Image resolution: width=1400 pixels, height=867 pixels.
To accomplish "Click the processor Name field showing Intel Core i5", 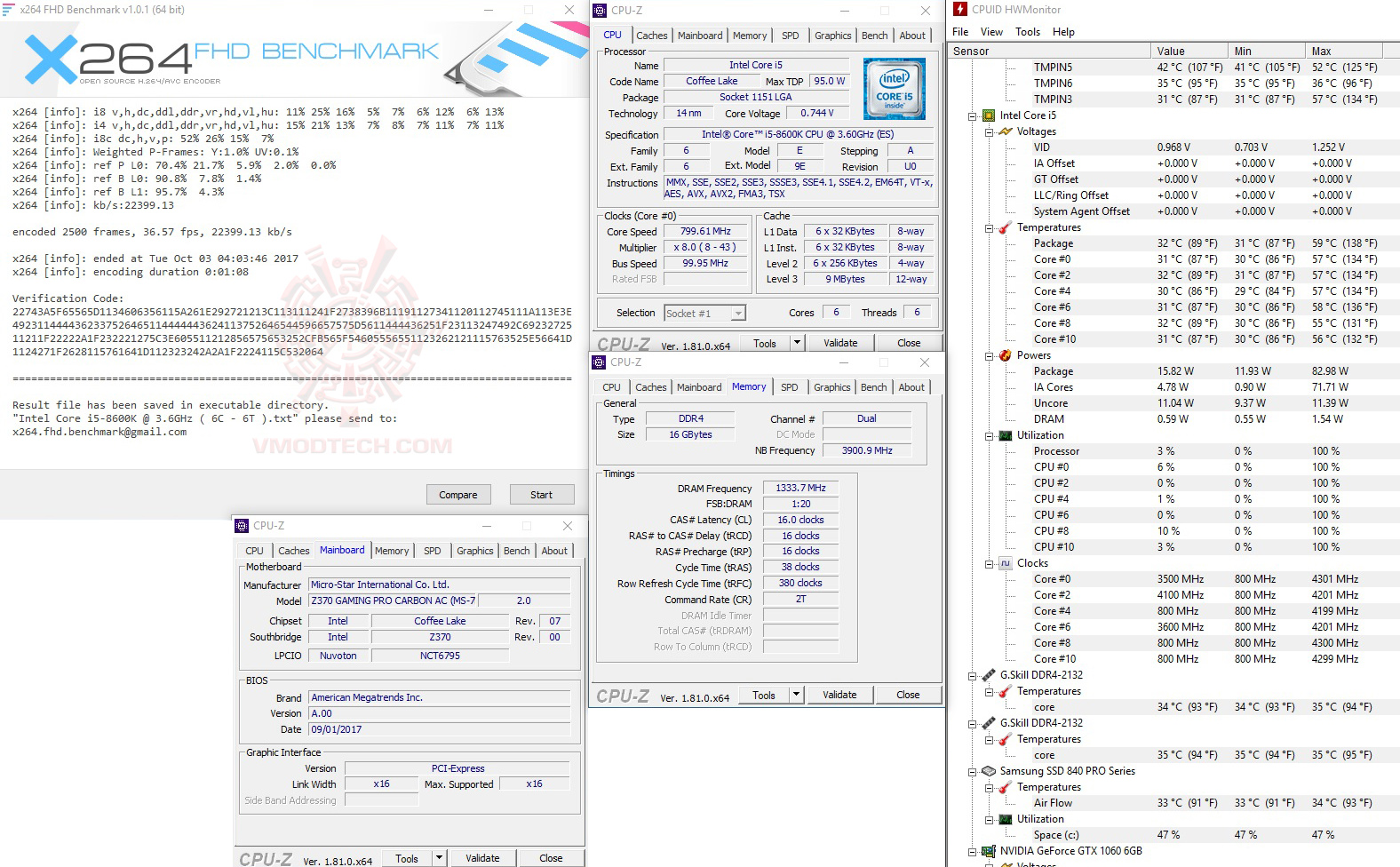I will click(x=756, y=65).
